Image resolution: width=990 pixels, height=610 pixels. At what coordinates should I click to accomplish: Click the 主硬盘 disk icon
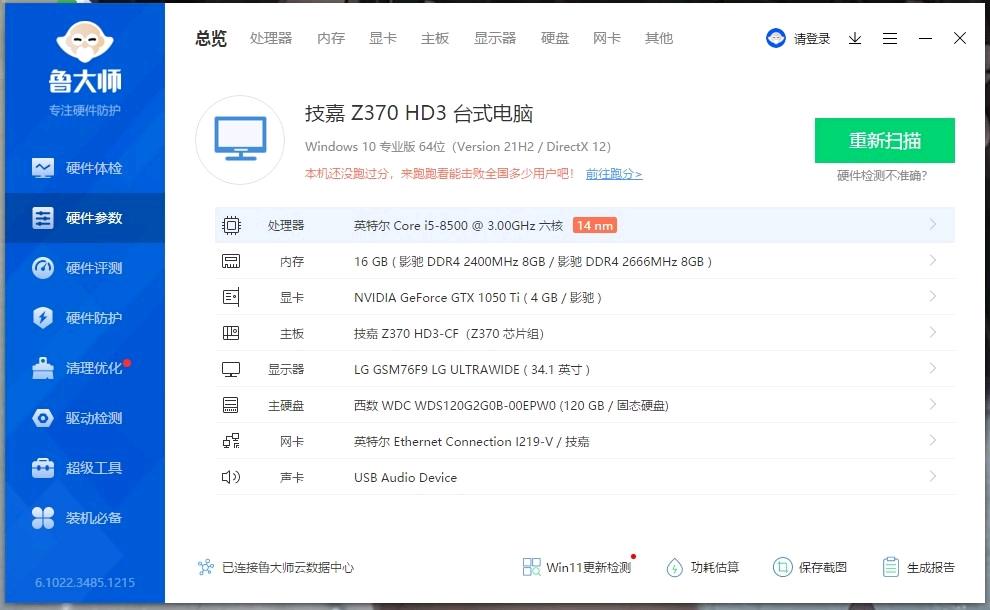pyautogui.click(x=231, y=405)
